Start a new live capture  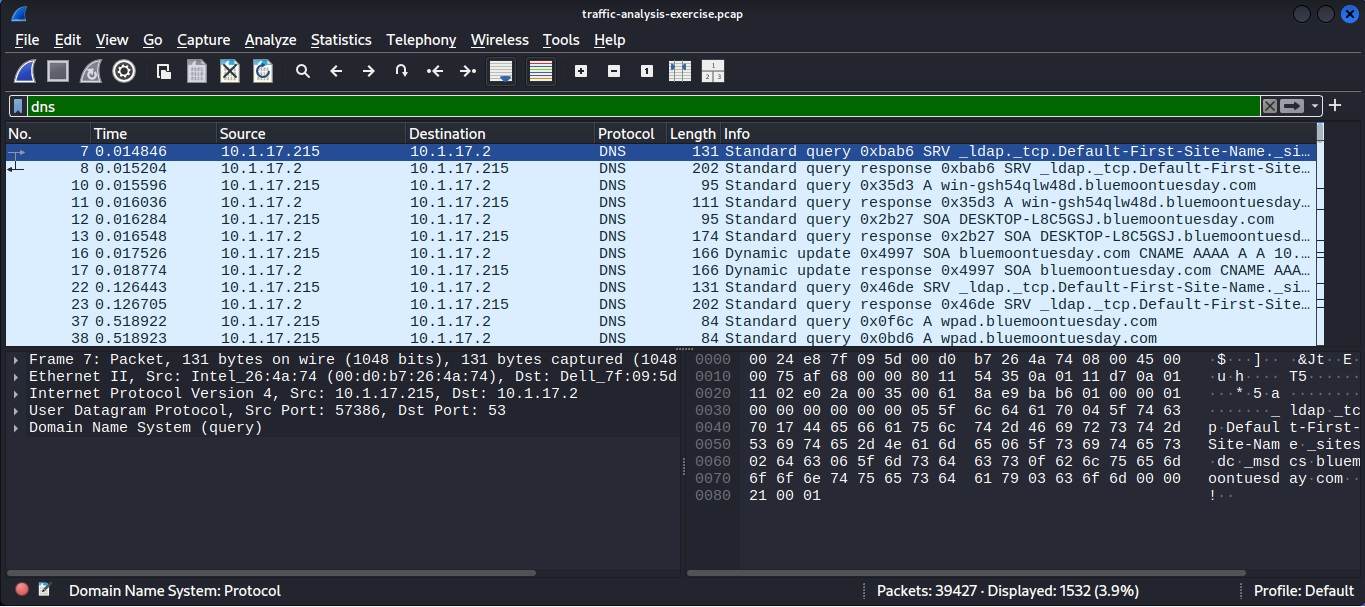tap(25, 70)
